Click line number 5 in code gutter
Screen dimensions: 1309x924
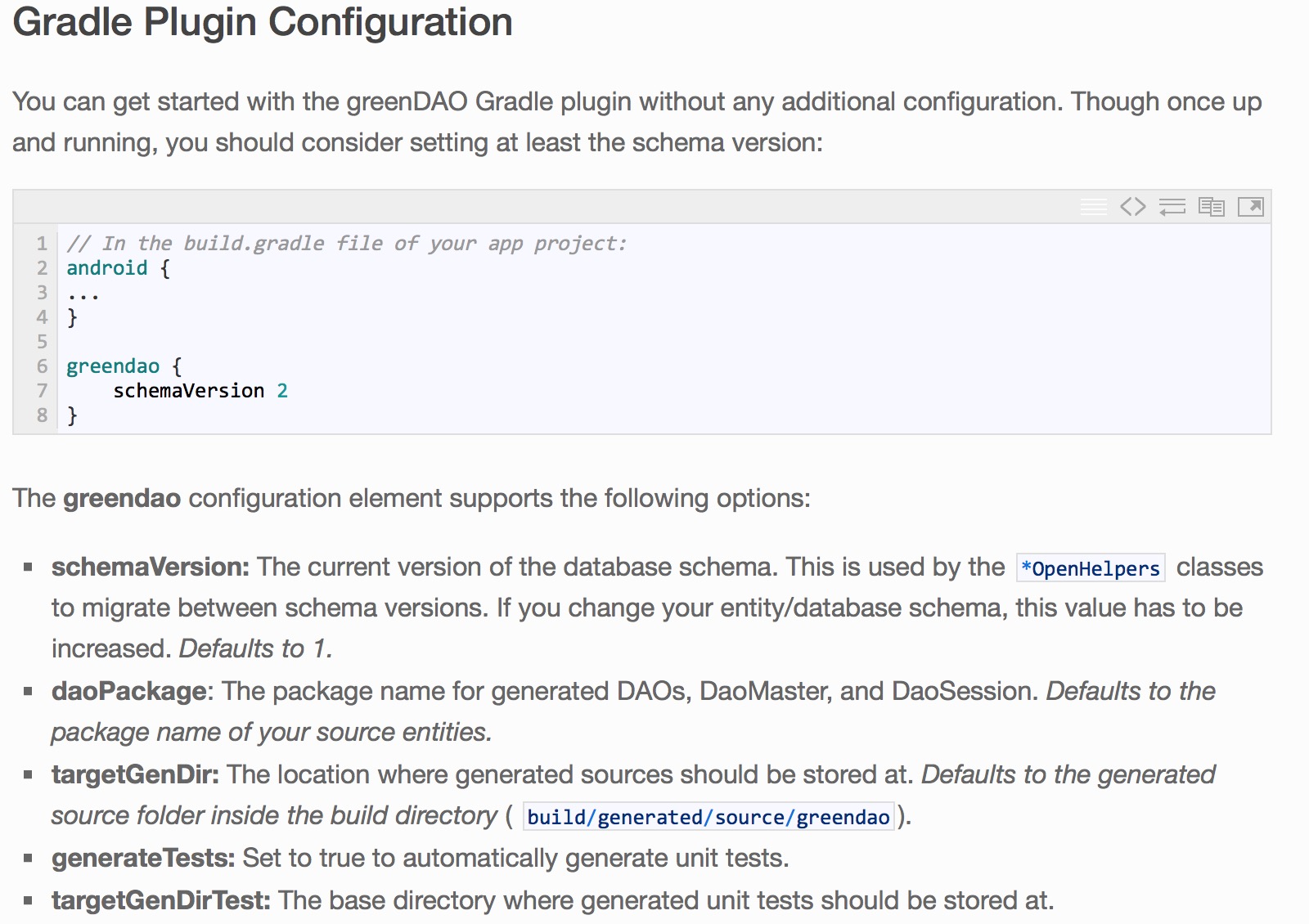[42, 342]
